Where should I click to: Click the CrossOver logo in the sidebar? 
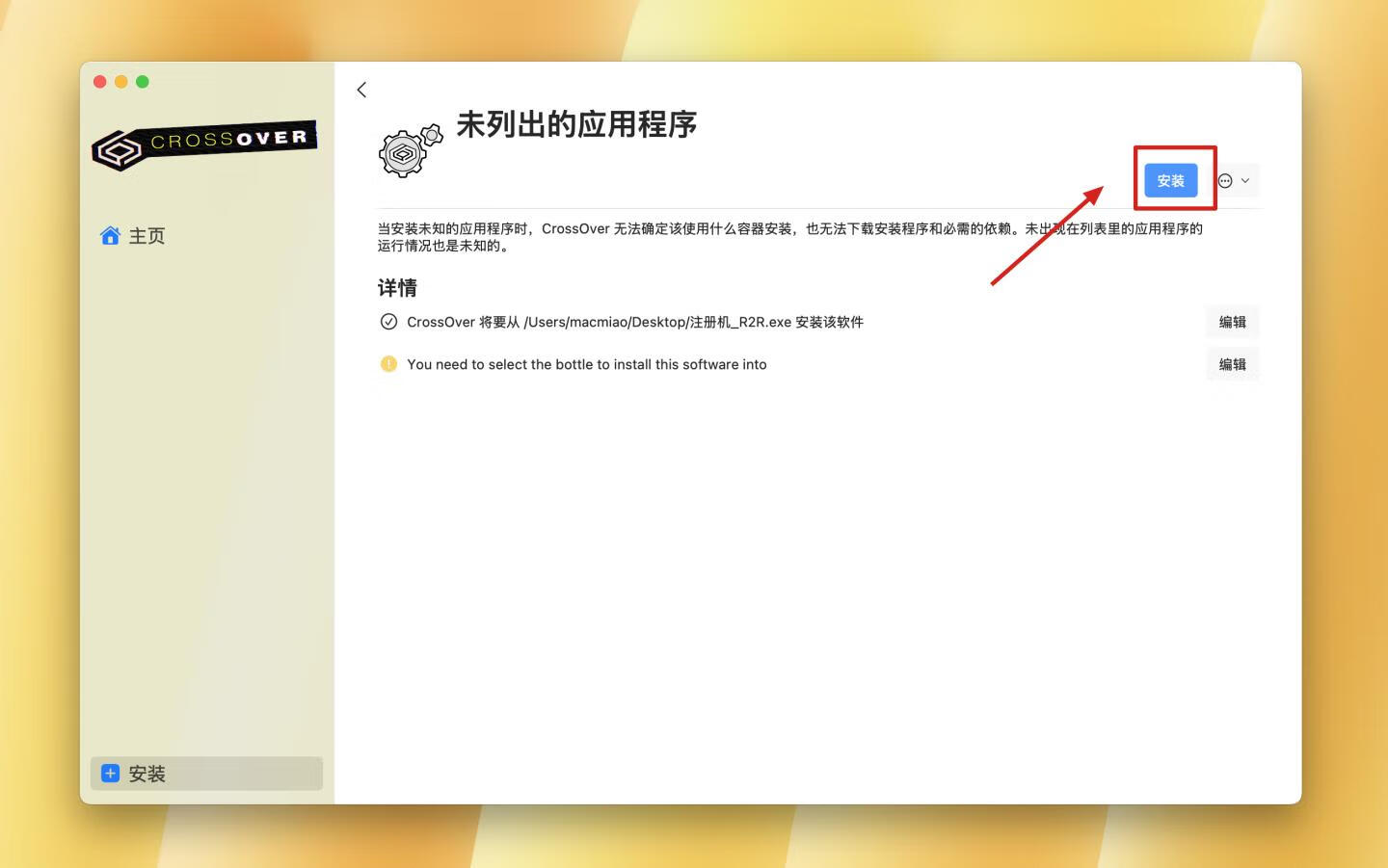click(204, 146)
